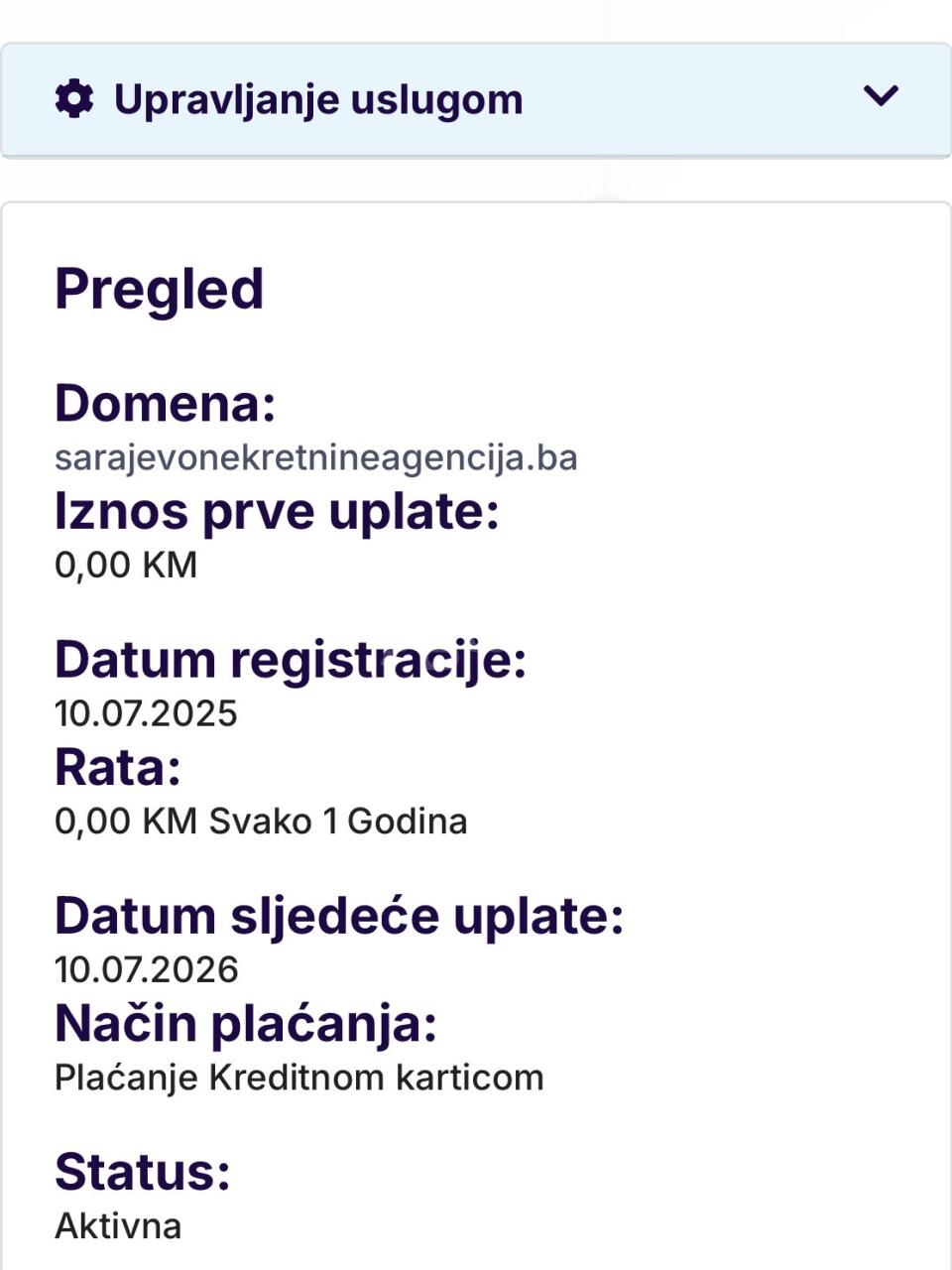Open the sarajevonekretnineagencija.ba domain link
952x1270 pixels.
(315, 457)
